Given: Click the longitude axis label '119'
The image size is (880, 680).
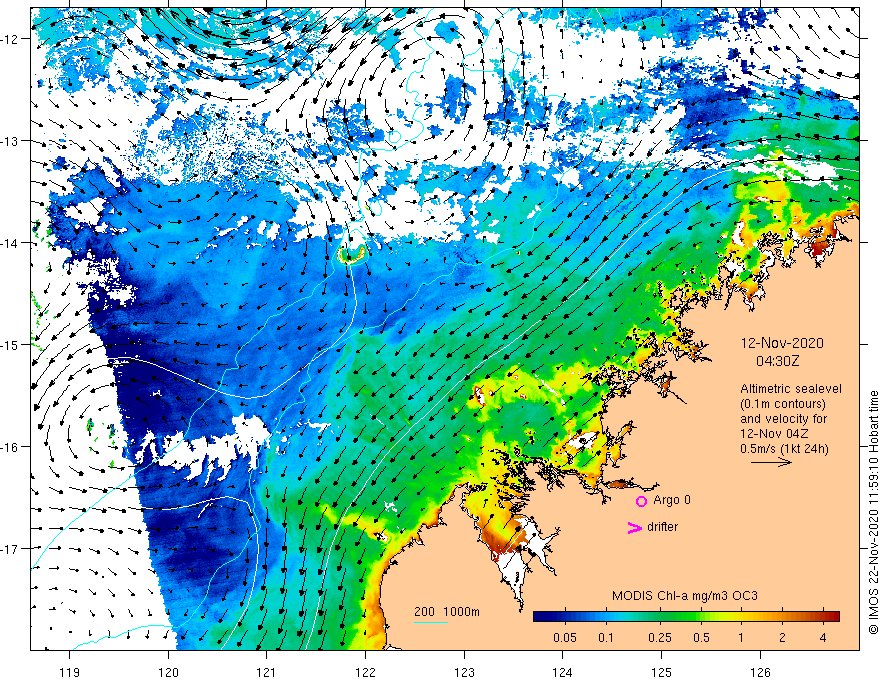Looking at the screenshot, I should click(70, 672).
